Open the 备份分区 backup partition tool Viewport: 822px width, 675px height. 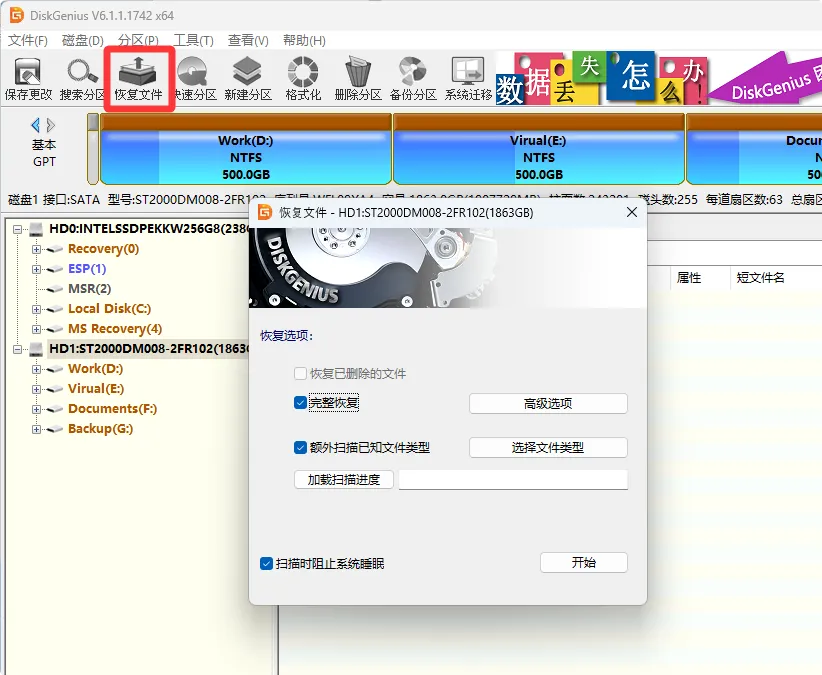pyautogui.click(x=413, y=79)
